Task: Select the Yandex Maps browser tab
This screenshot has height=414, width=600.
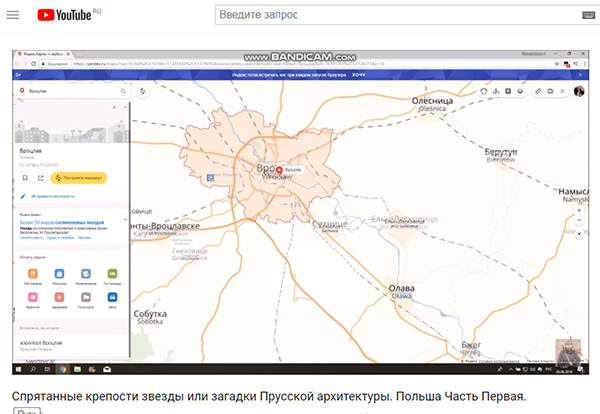Action: click(x=43, y=54)
